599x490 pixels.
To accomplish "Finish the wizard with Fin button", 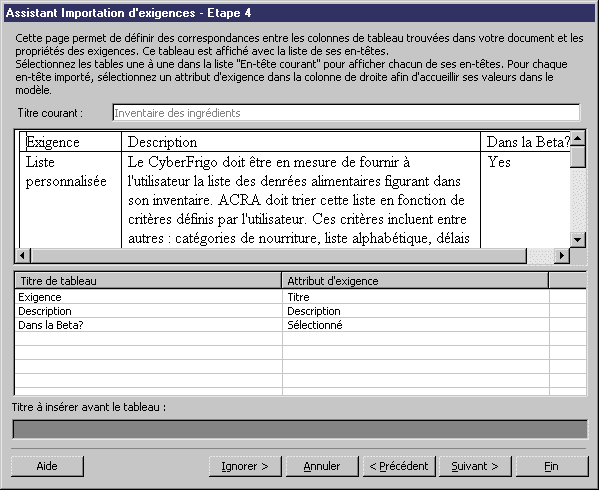I will point(552,466).
